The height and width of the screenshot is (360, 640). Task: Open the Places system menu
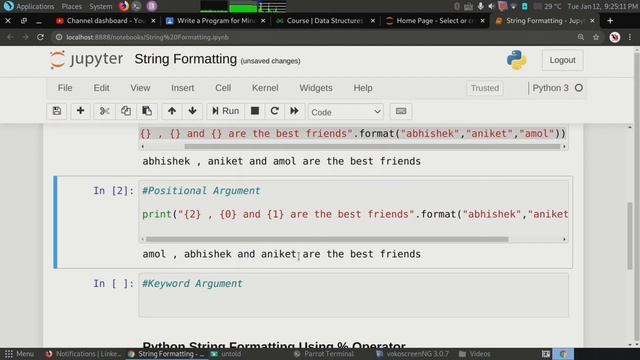pos(71,6)
